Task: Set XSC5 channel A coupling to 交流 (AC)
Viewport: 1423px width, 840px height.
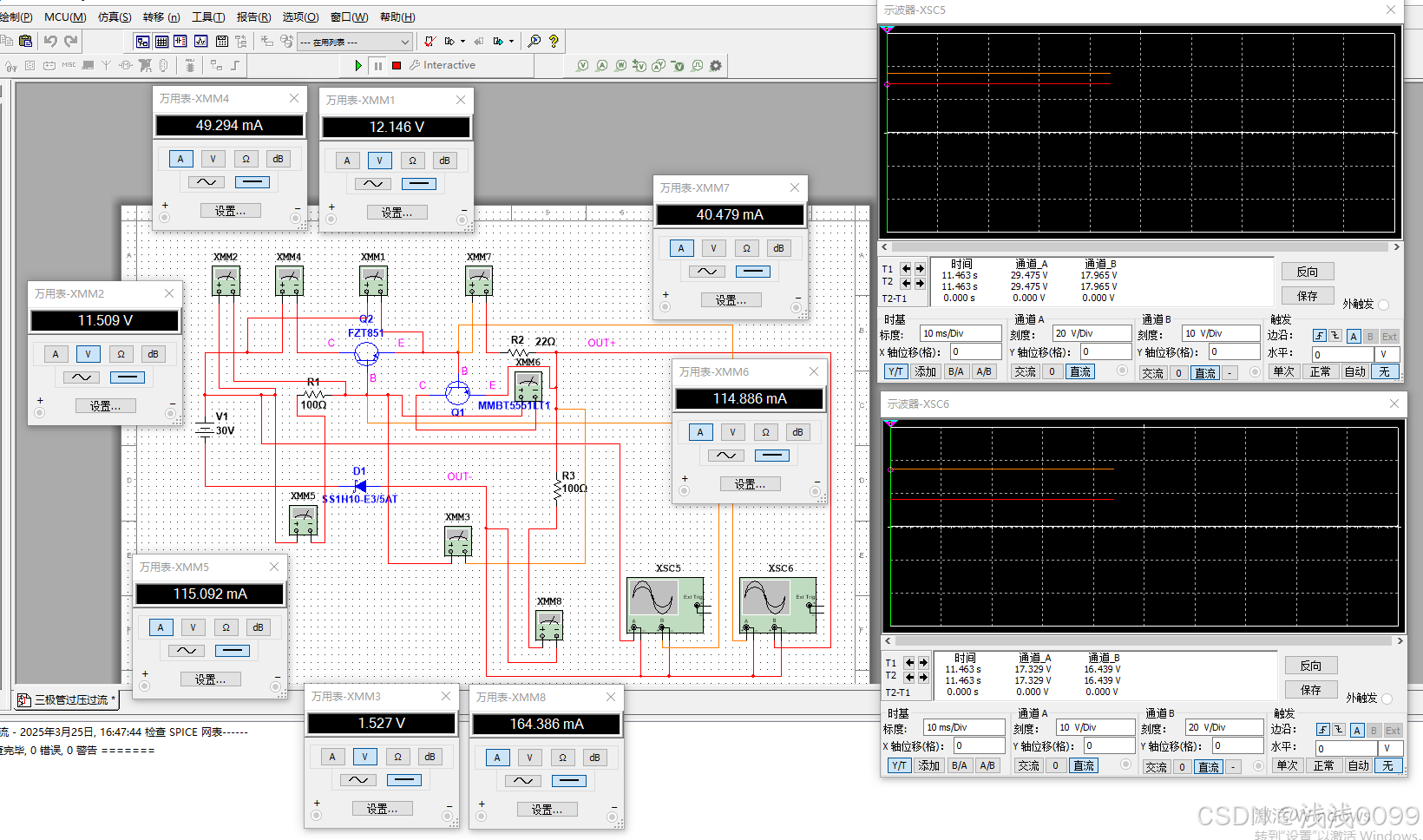Action: coord(1026,371)
